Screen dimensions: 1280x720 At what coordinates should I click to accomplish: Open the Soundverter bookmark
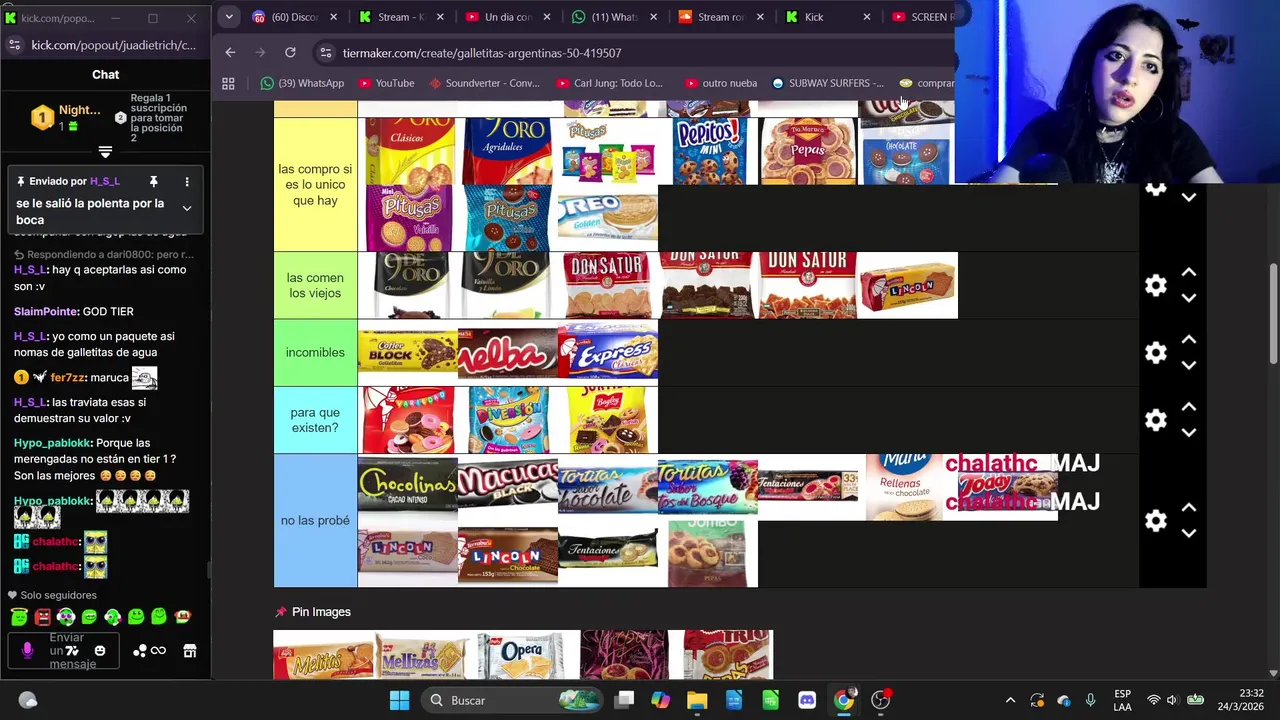coord(484,83)
